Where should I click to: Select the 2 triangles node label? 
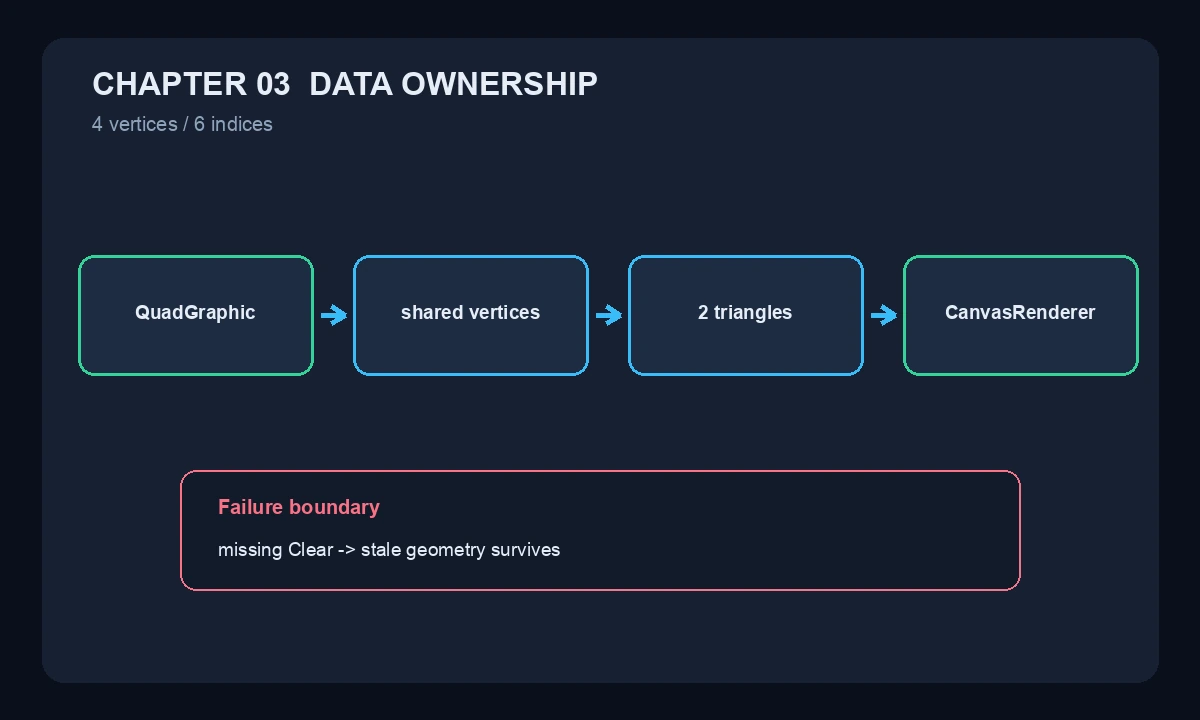click(745, 313)
